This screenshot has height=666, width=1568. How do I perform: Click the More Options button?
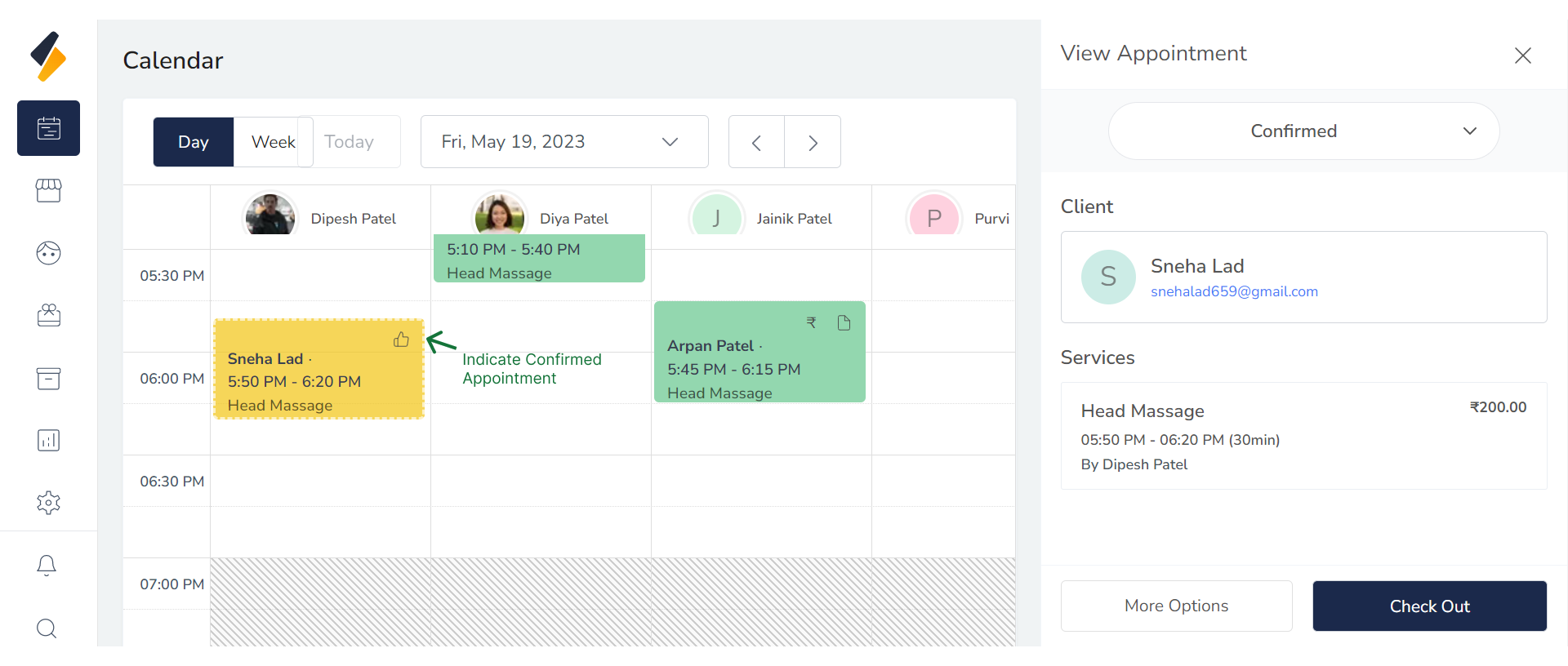click(x=1176, y=606)
